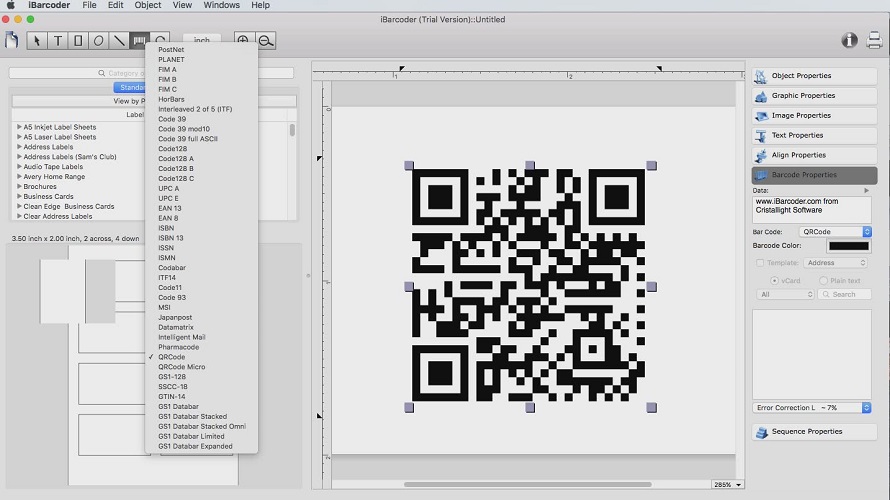Select the Plain text radio button
Screen dimensions: 890x500
click(x=823, y=280)
